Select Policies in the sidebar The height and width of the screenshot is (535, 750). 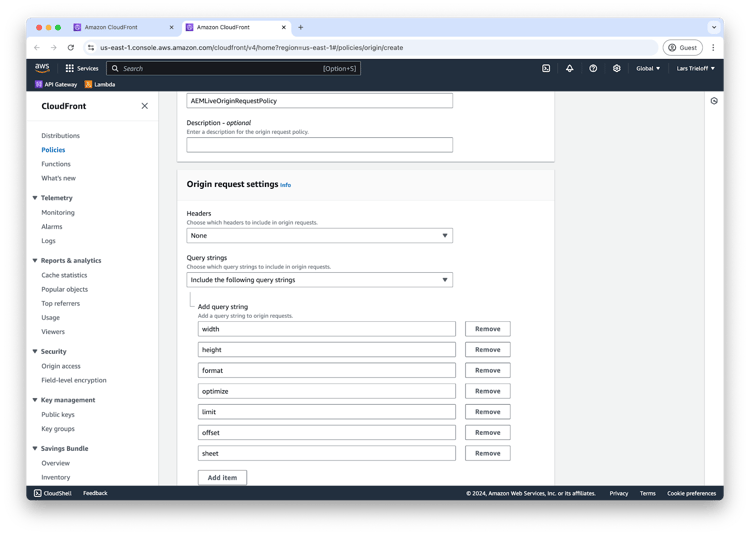pos(53,150)
